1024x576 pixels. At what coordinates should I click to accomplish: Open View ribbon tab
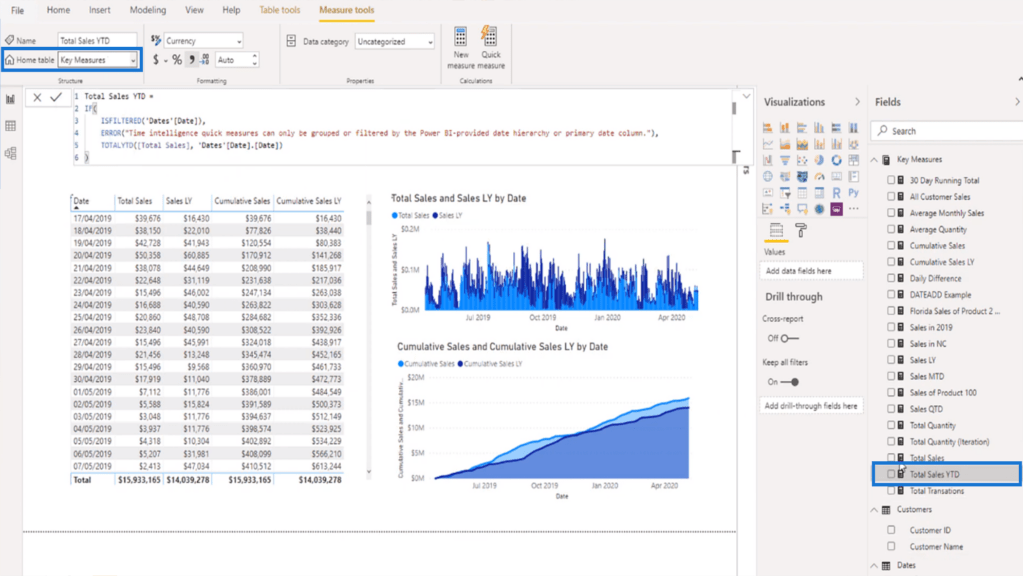[194, 10]
